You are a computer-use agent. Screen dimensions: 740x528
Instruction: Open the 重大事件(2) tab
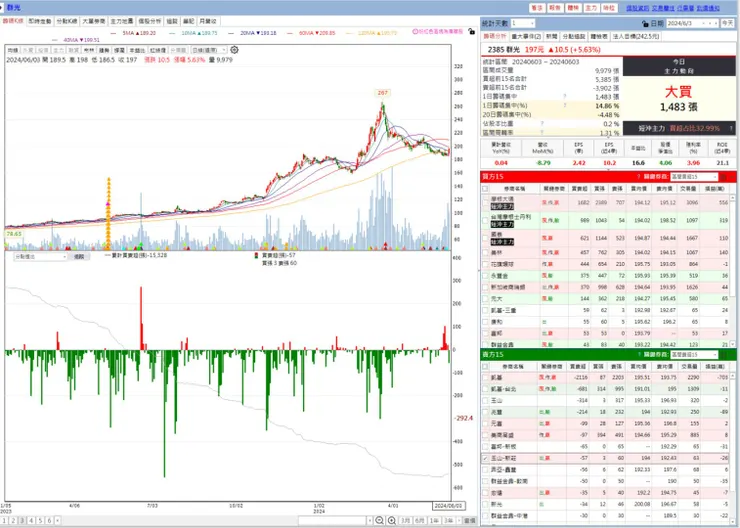526,36
